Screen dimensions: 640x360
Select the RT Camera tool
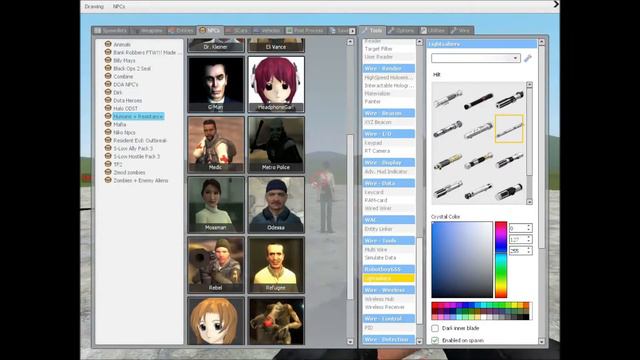click(x=389, y=151)
